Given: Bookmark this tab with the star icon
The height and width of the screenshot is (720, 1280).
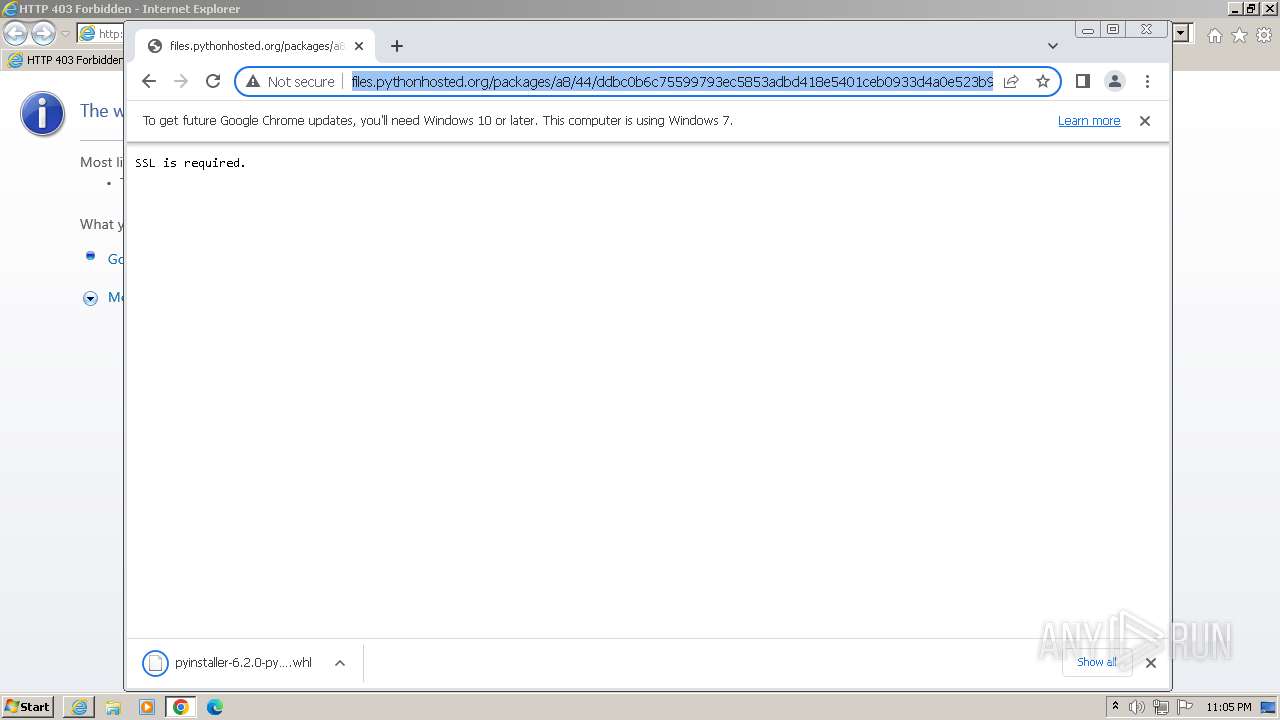Looking at the screenshot, I should tap(1043, 81).
